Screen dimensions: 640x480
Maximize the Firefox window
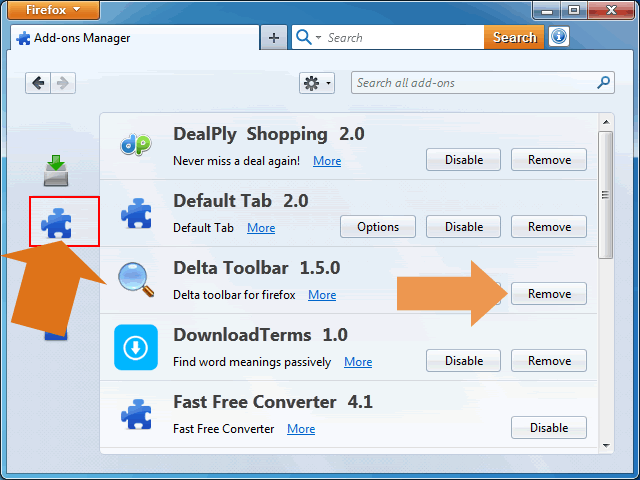click(574, 10)
